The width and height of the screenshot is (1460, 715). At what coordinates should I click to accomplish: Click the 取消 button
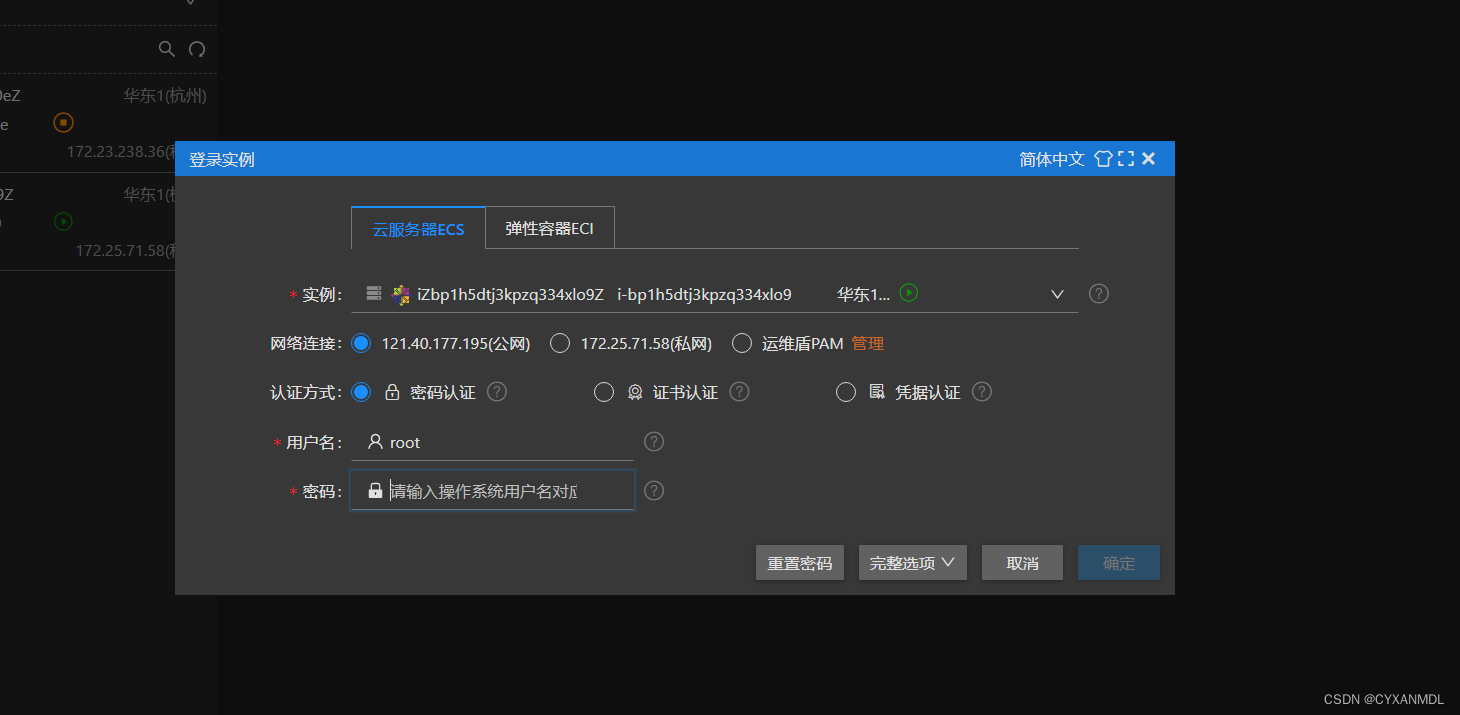point(1022,563)
